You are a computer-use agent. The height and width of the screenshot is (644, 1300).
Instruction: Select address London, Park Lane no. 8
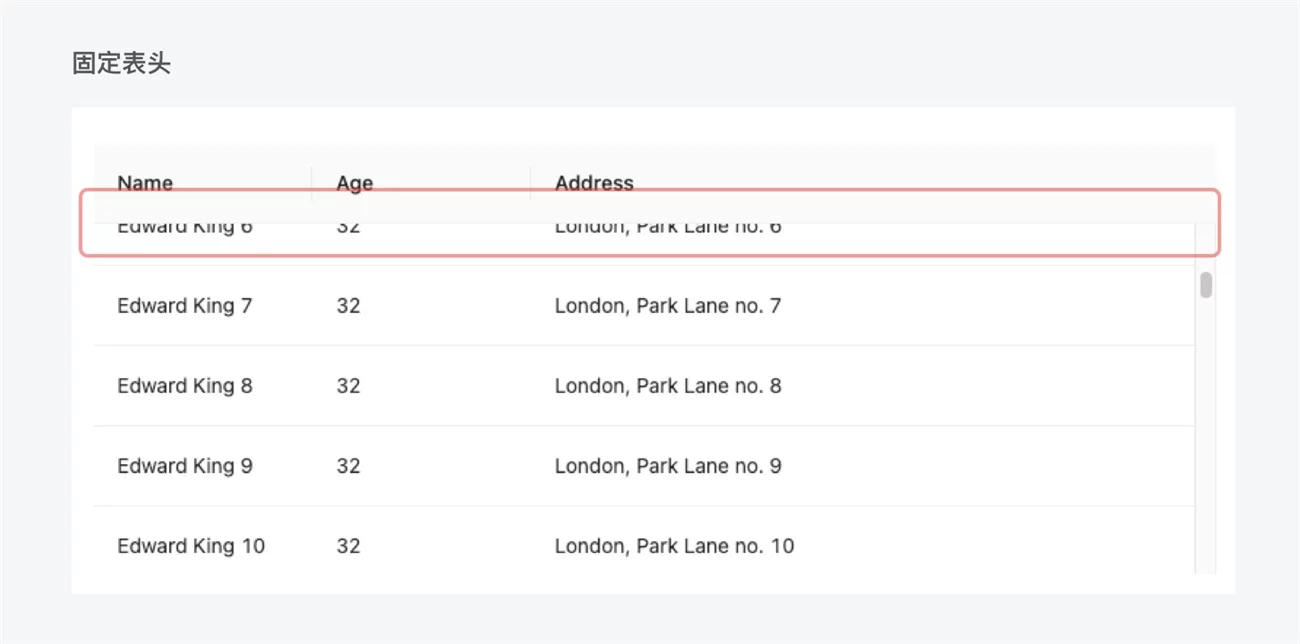click(x=667, y=386)
